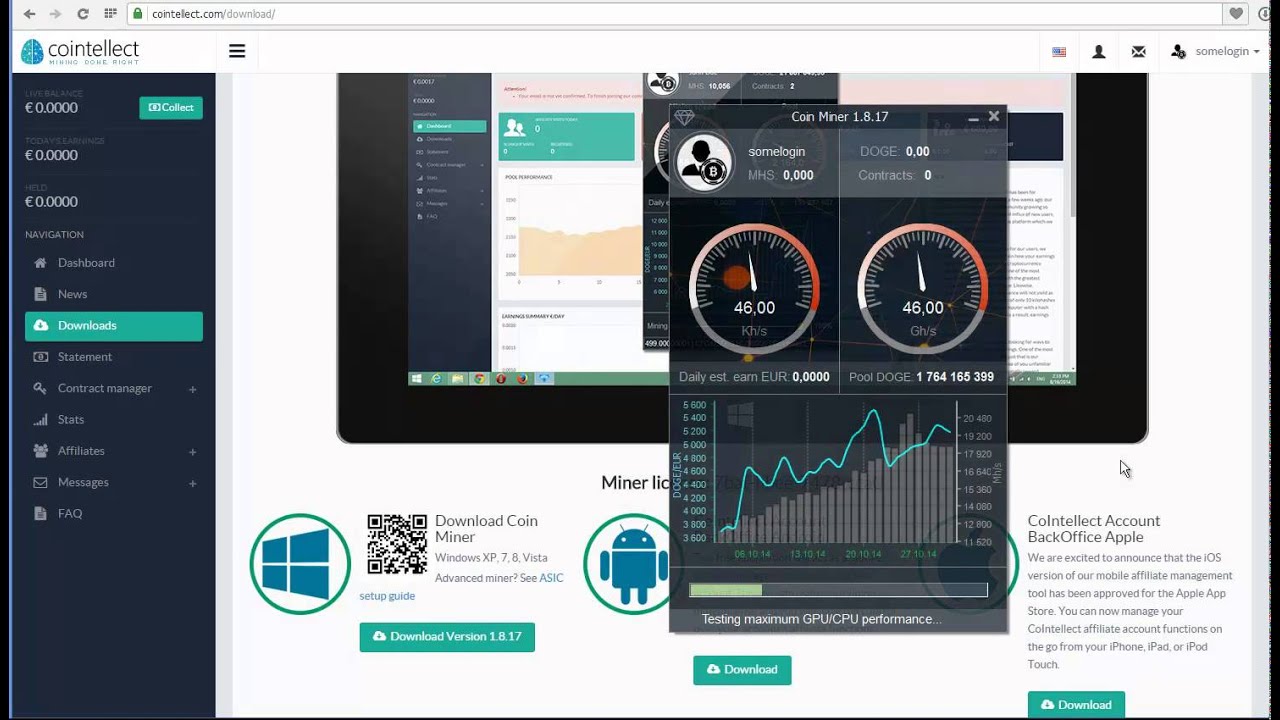
Task: Click the Held € 0.0000 value in sidebar
Action: click(x=51, y=202)
